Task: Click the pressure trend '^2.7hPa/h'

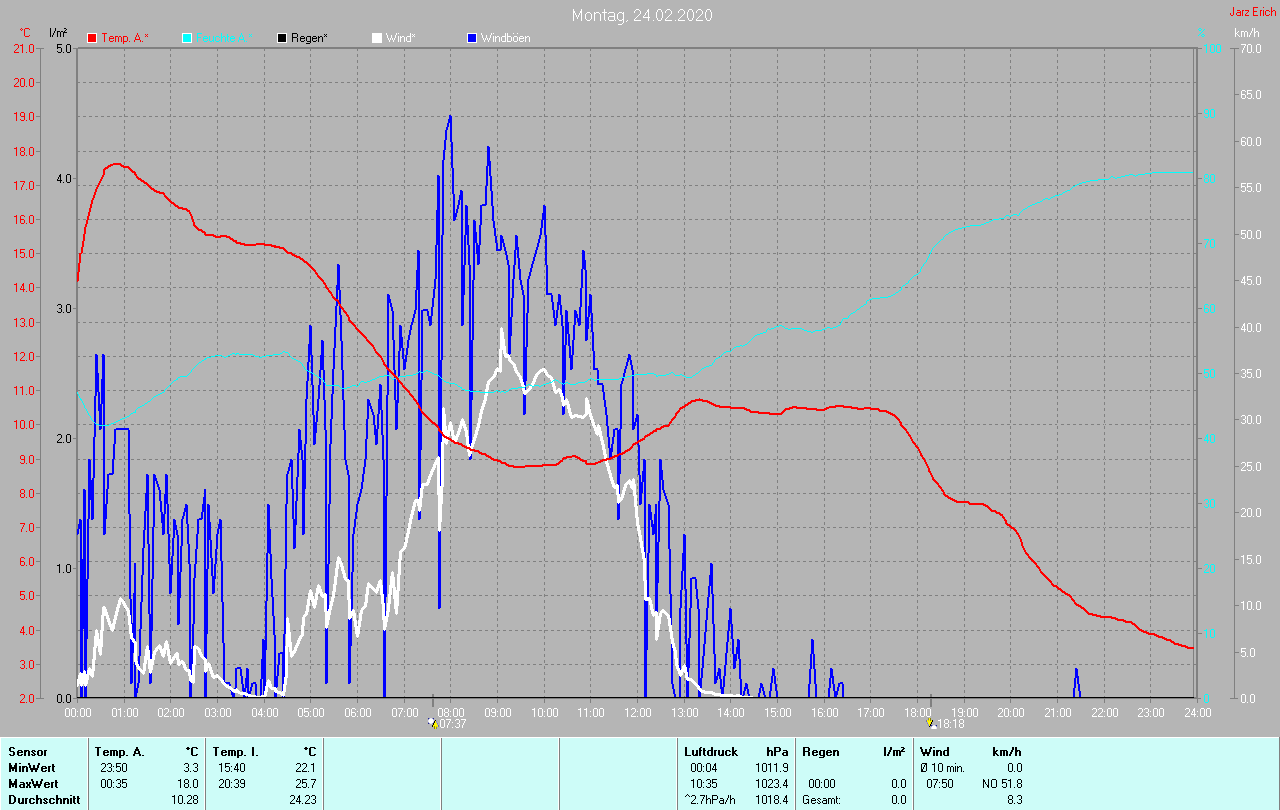Action: coord(711,800)
